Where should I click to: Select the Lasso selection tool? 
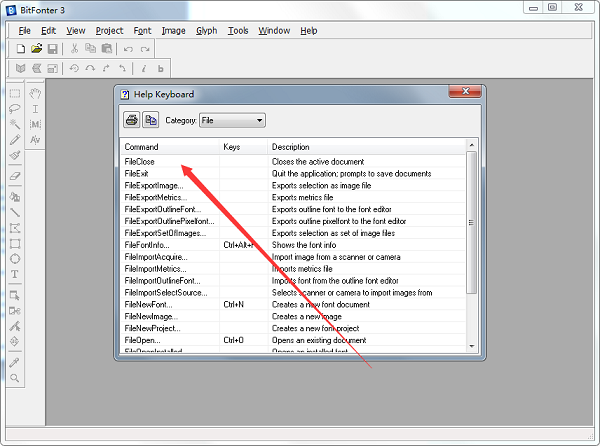tap(15, 109)
